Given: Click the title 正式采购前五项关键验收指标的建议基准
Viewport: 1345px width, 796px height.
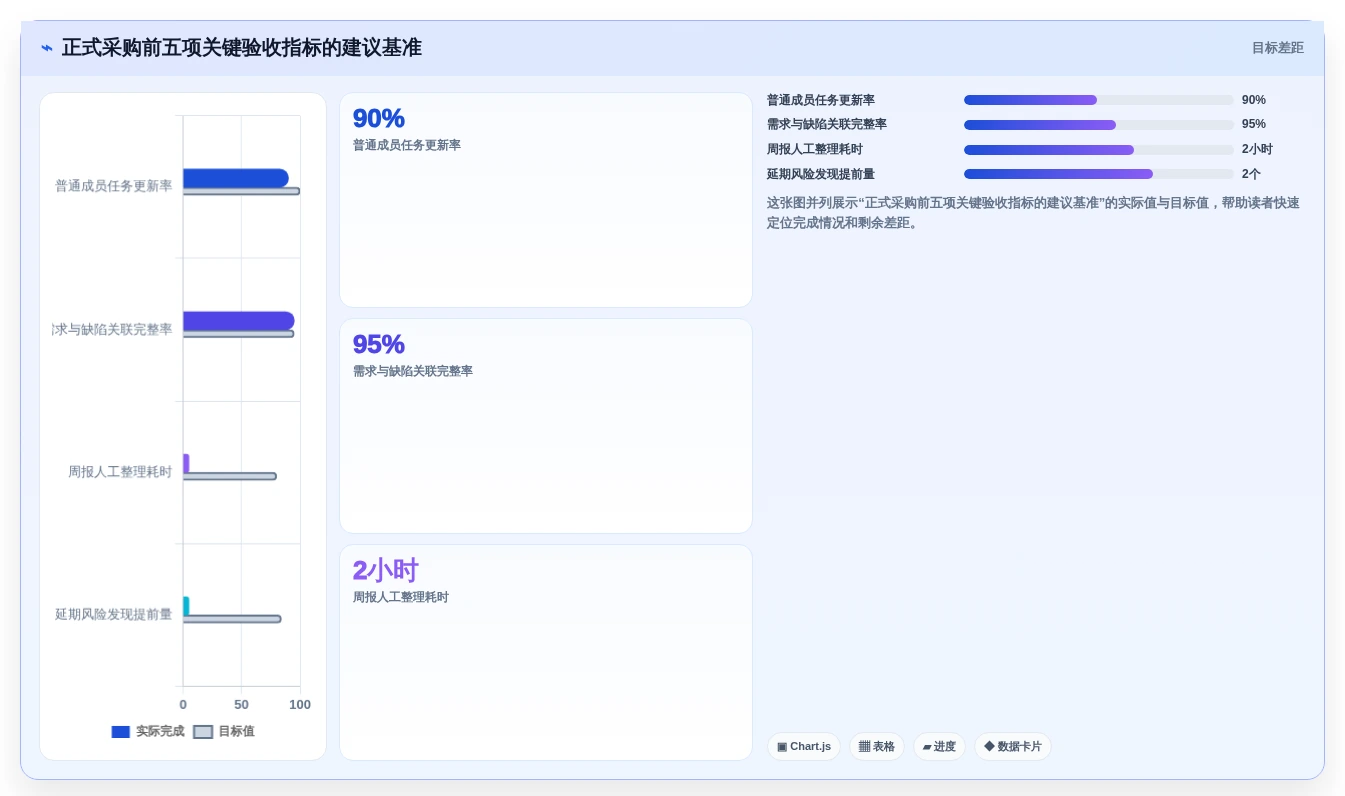Looking at the screenshot, I should point(242,48).
